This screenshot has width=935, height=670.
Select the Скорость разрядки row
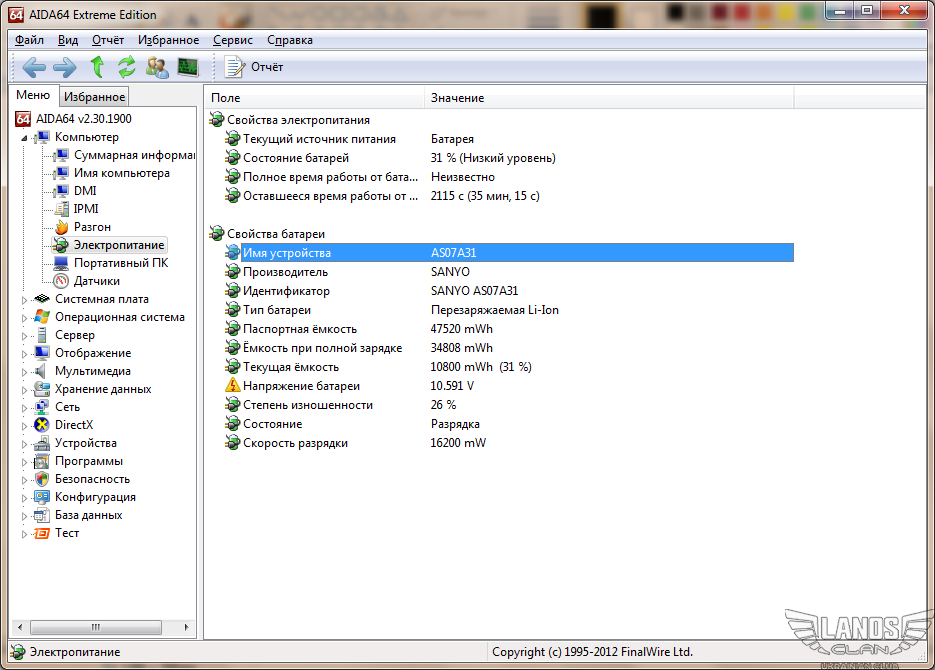point(509,443)
